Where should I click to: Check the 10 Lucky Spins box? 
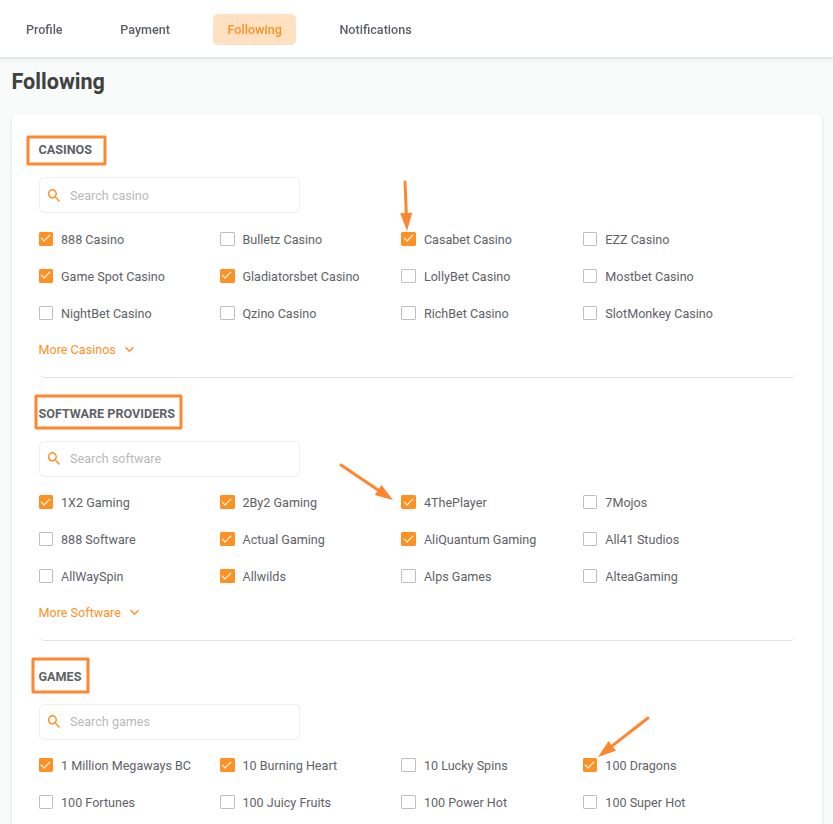[x=409, y=765]
